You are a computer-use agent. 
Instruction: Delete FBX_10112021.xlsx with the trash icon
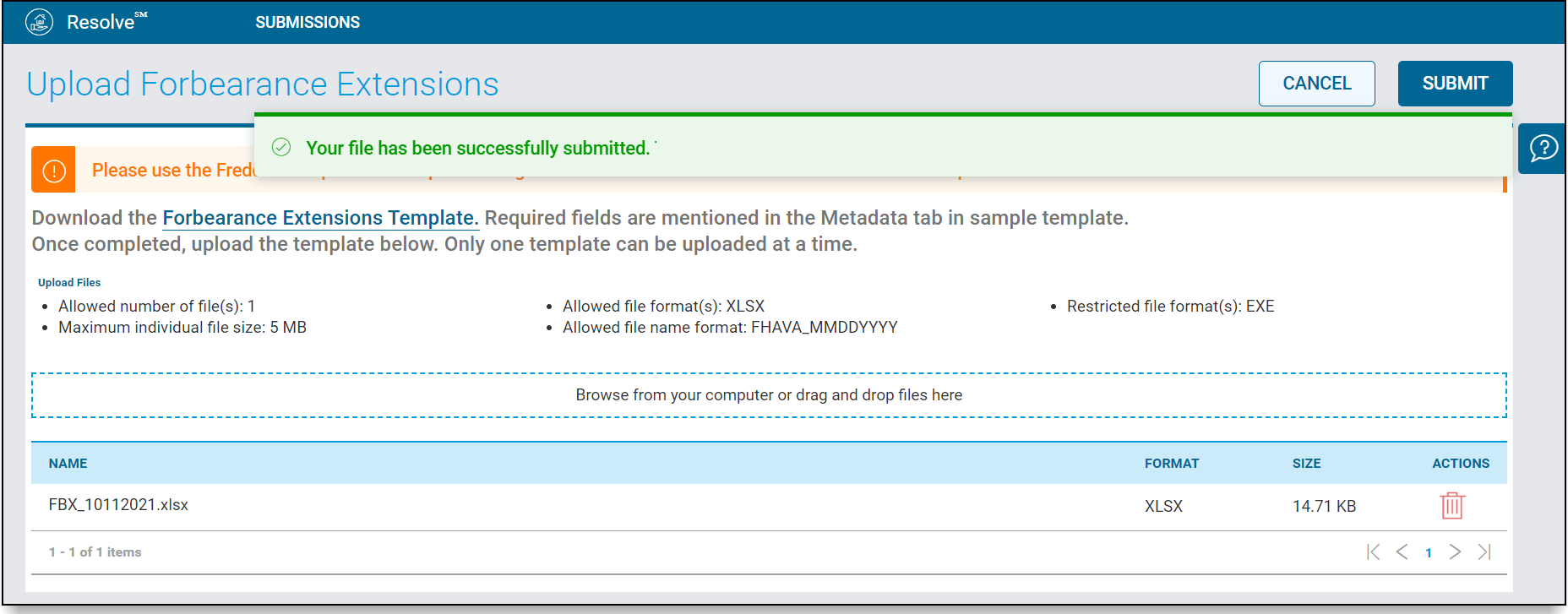click(x=1452, y=505)
